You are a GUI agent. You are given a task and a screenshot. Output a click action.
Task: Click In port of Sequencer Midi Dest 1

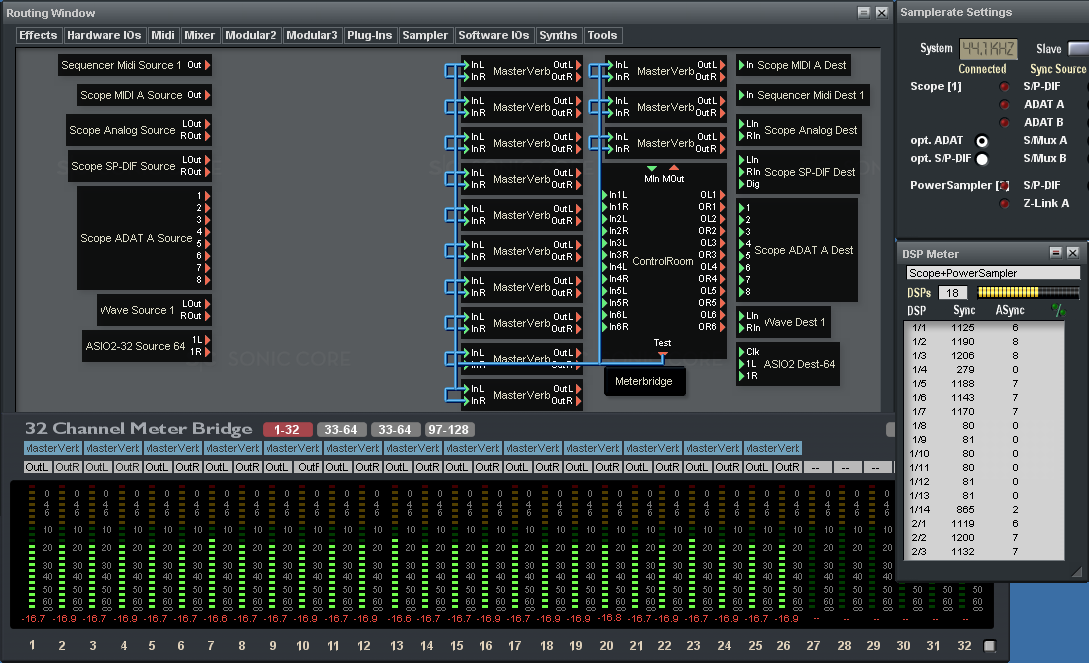click(x=741, y=95)
